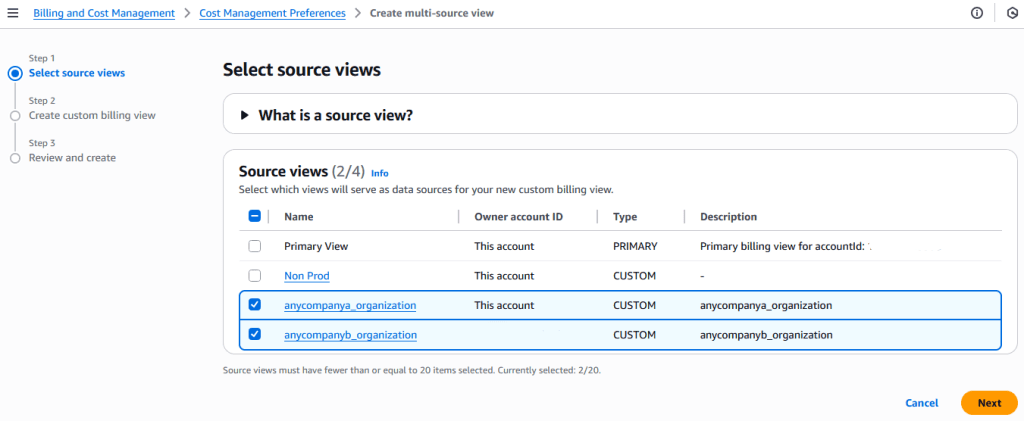The image size is (1024, 421).
Task: Check the Non Prod checkbox
Action: pos(255,276)
